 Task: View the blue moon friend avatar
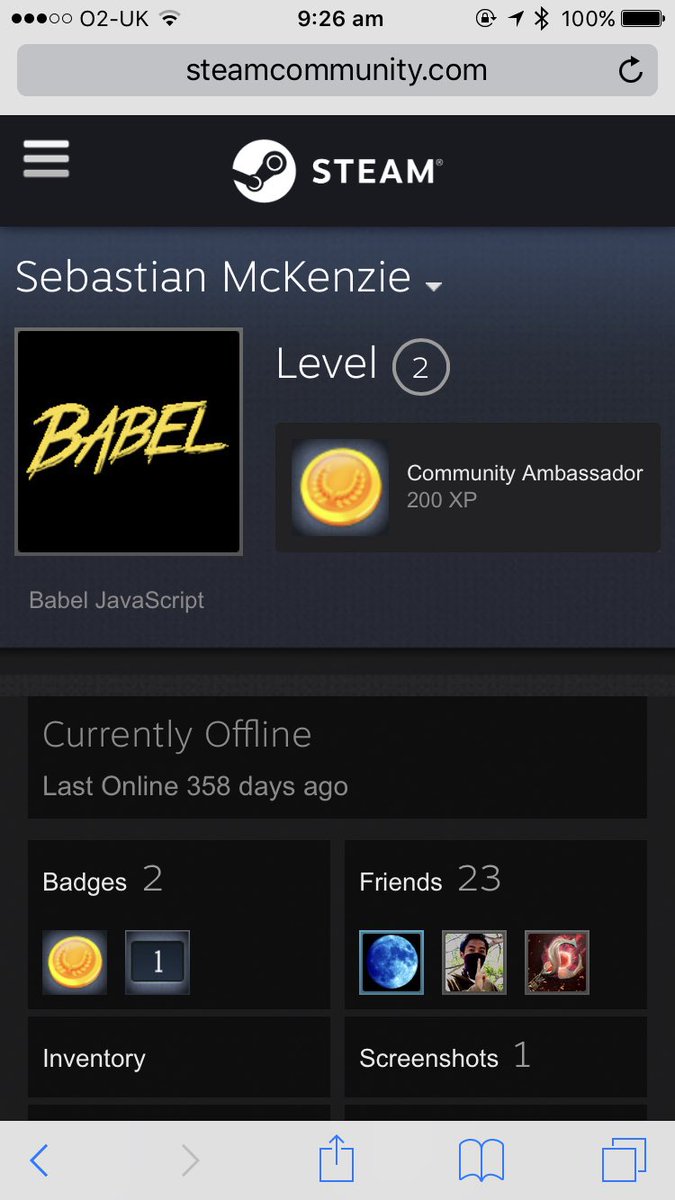(391, 962)
